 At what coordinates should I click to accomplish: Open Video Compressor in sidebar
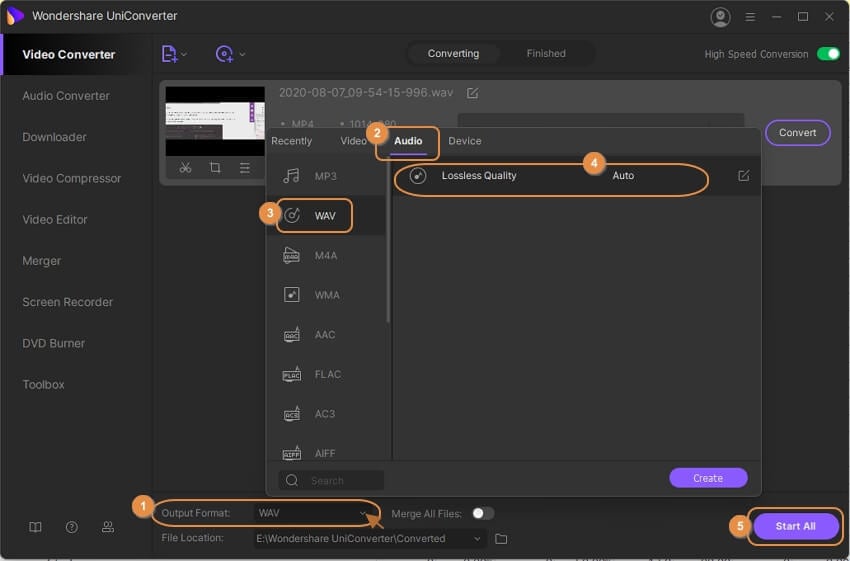[x=72, y=178]
